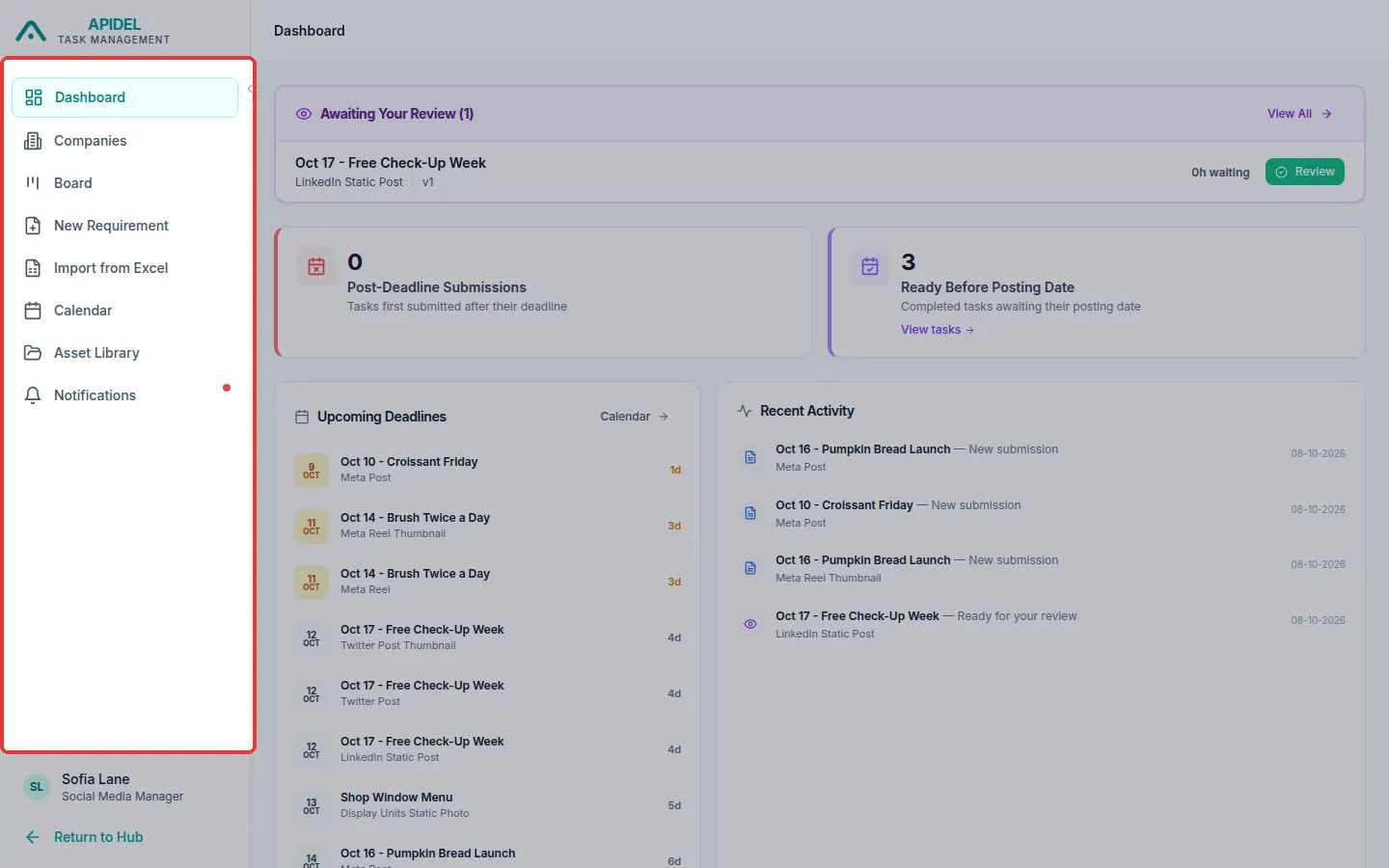The image size is (1389, 868).
Task: Select Oct 10 - Croissant Friday deadline
Action: pos(487,471)
